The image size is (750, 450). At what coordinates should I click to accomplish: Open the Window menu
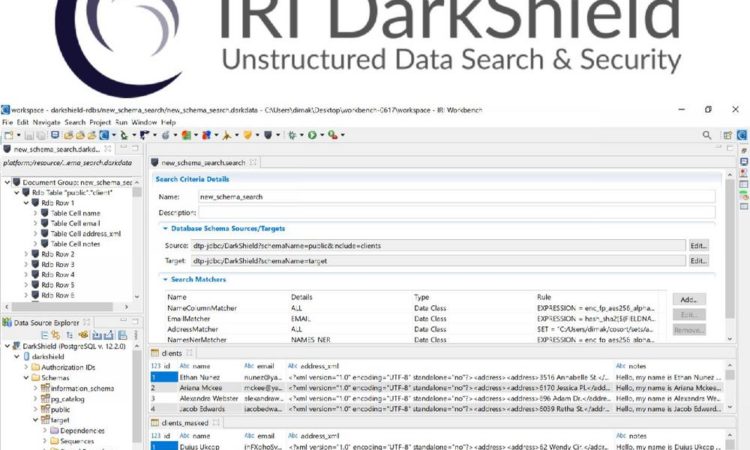coord(144,122)
